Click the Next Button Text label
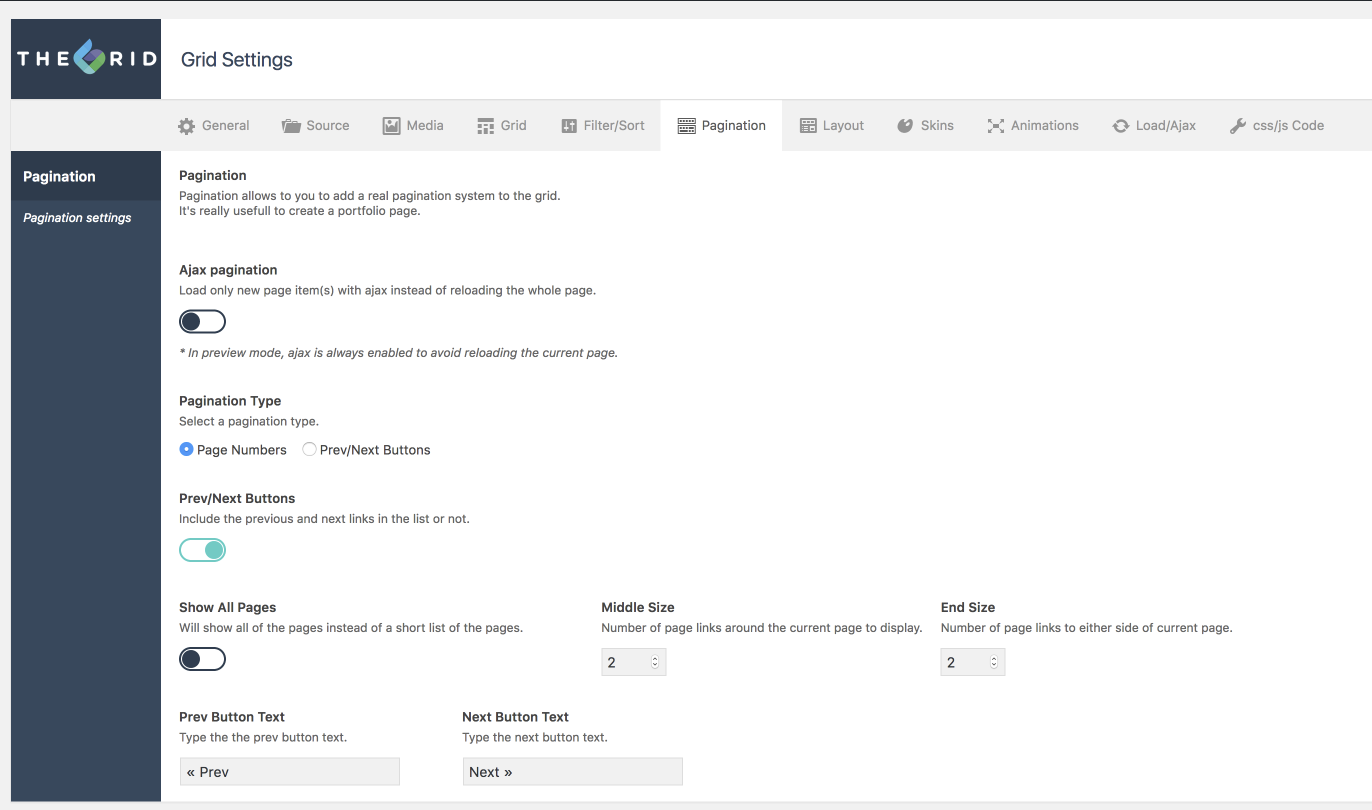The height and width of the screenshot is (810, 1372). point(516,717)
